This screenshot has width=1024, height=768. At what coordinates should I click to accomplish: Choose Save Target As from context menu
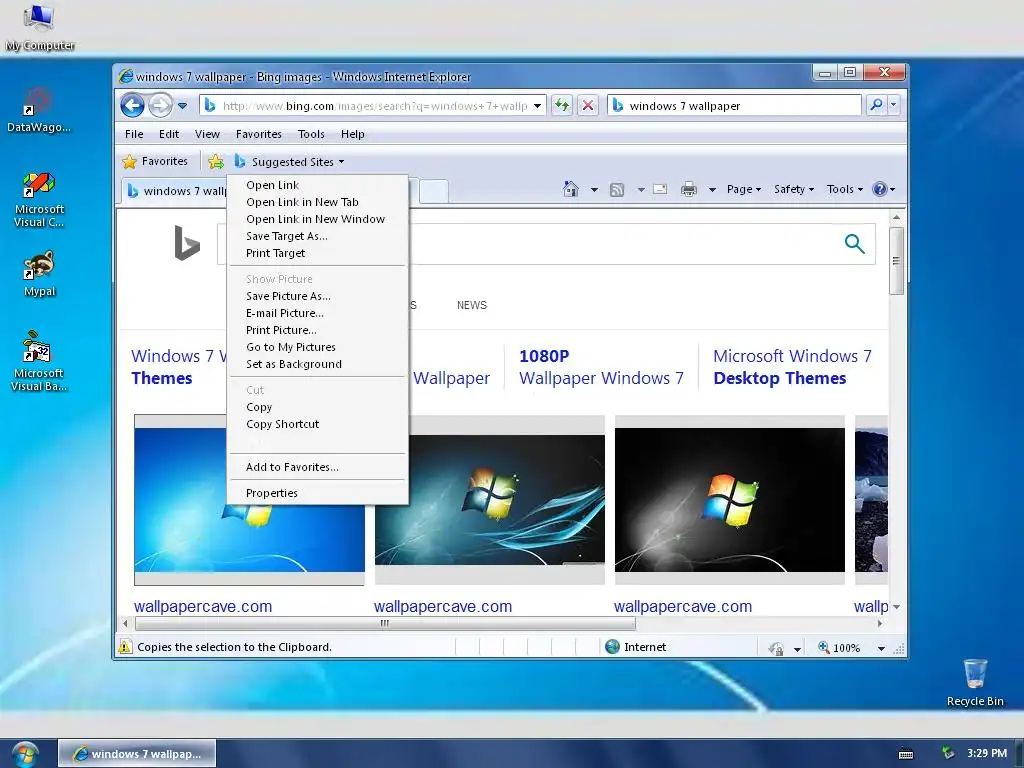[x=317, y=236]
